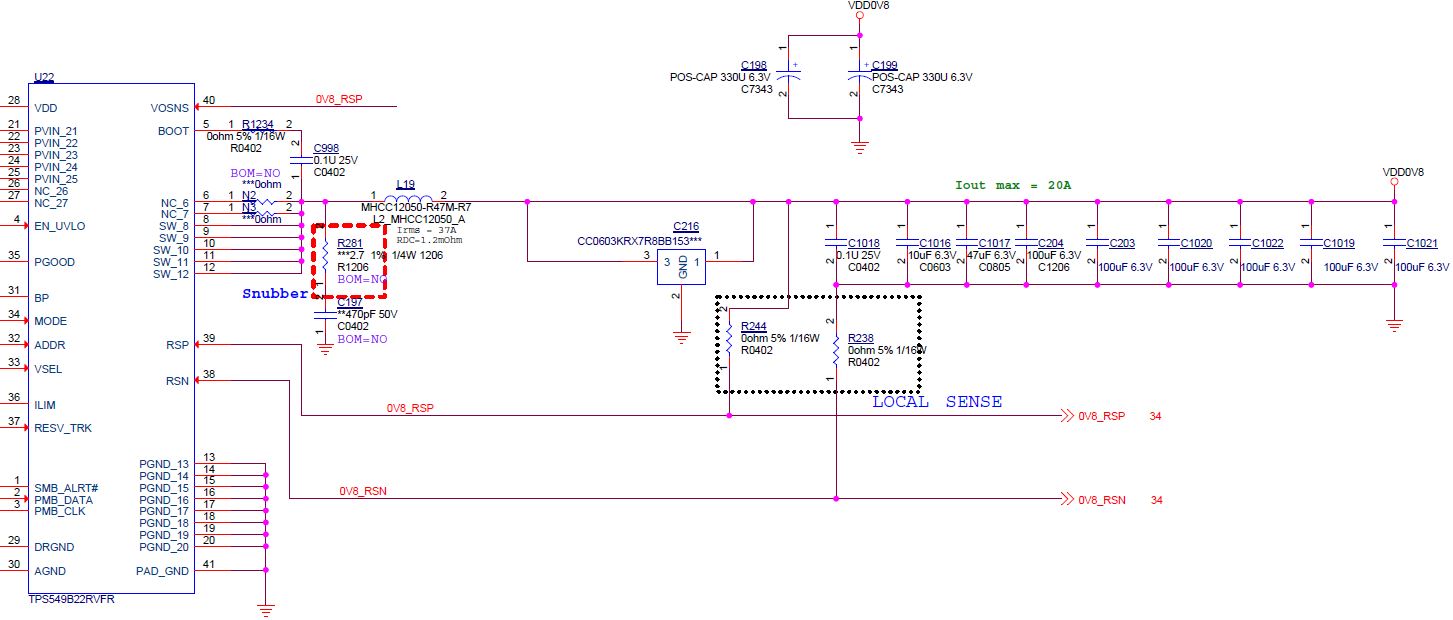Select the ground symbol beneath capacitor C197
Screen dimensions: 1453x620
(324, 349)
